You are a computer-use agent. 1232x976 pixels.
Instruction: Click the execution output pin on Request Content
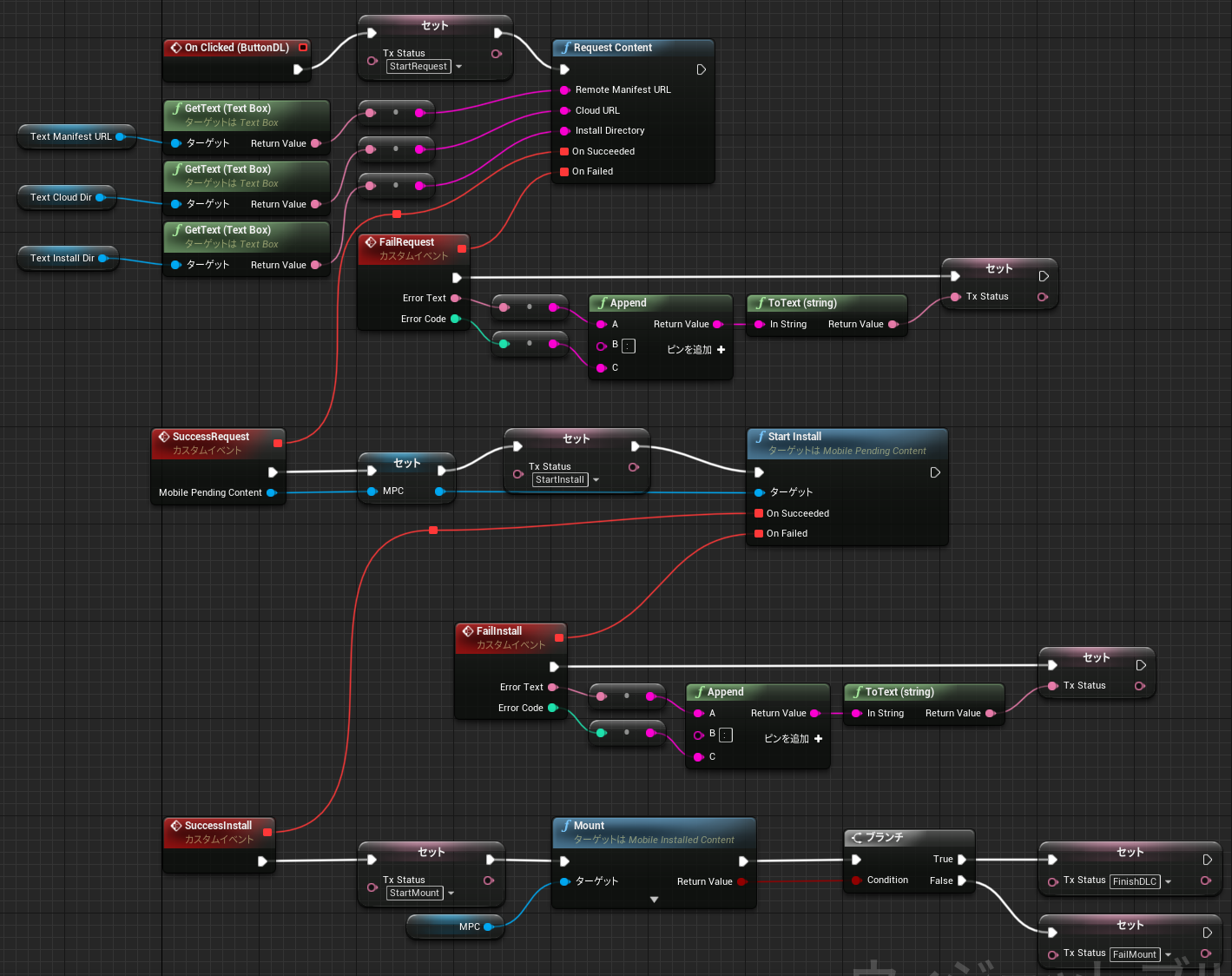click(x=701, y=69)
